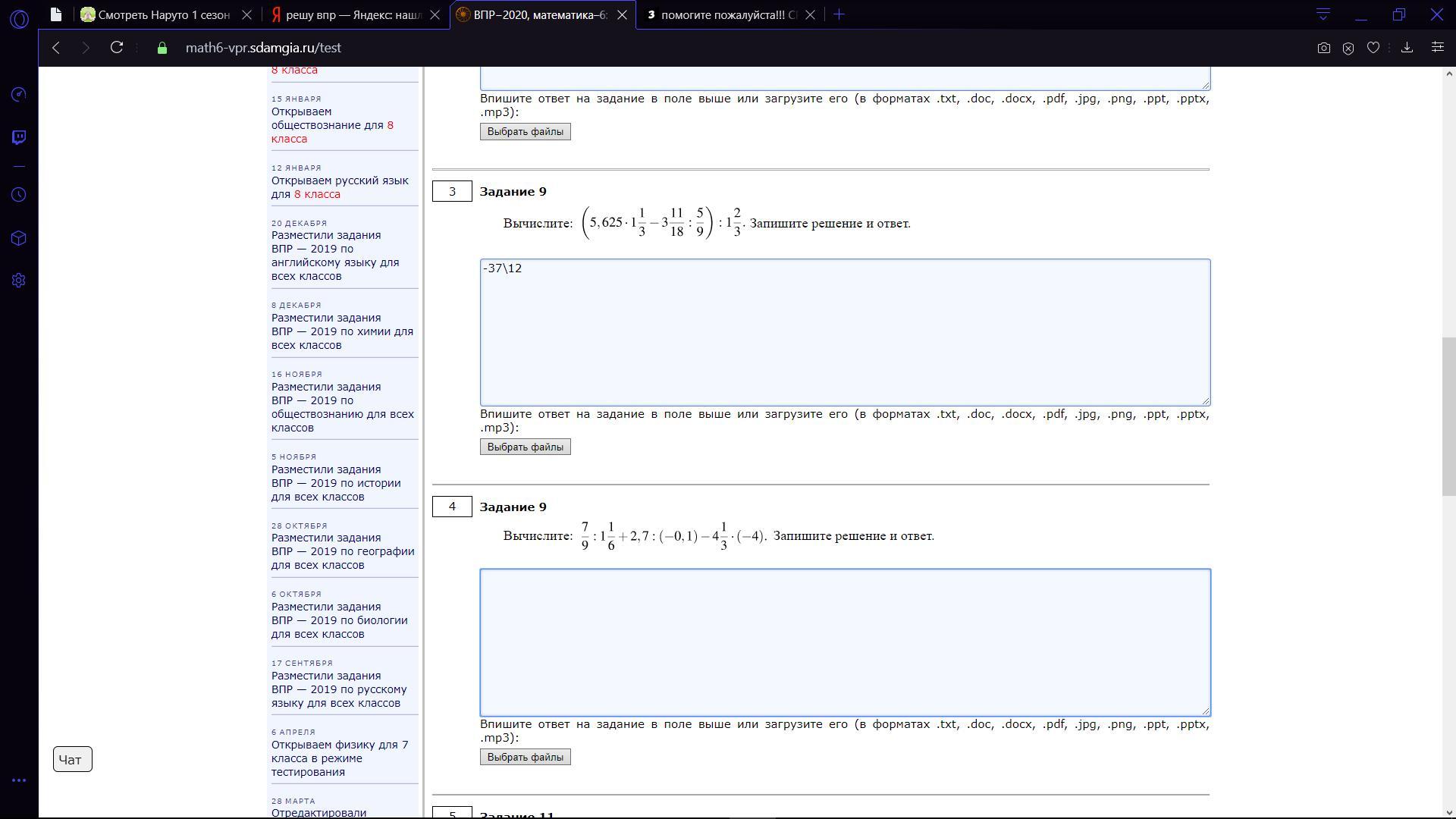Open tab list menu icon
The height and width of the screenshot is (819, 1456).
[1323, 14]
